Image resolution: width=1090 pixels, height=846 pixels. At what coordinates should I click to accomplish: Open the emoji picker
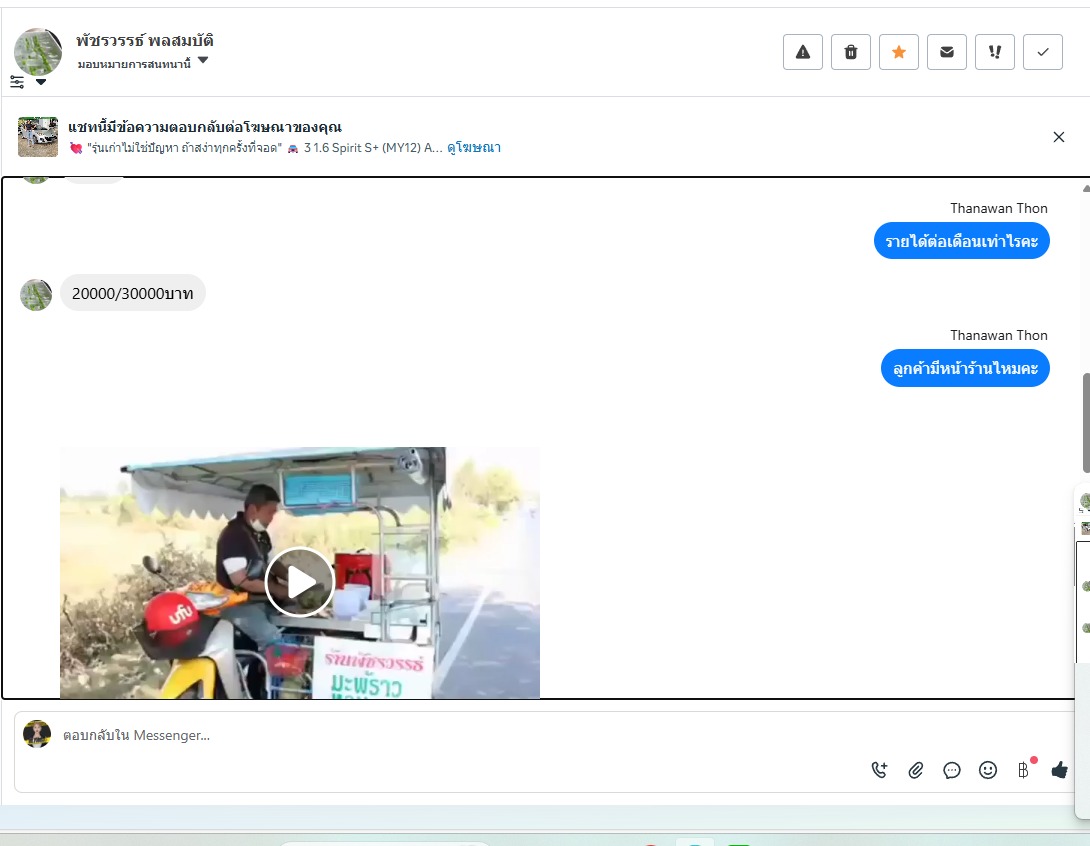(988, 770)
